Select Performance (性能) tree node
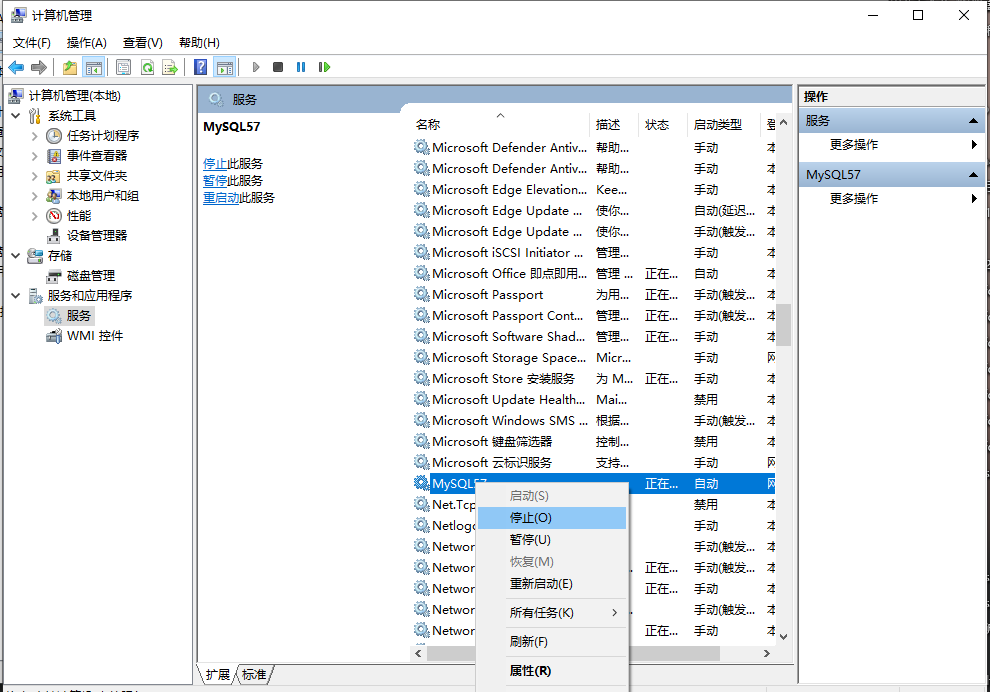 click(x=79, y=216)
